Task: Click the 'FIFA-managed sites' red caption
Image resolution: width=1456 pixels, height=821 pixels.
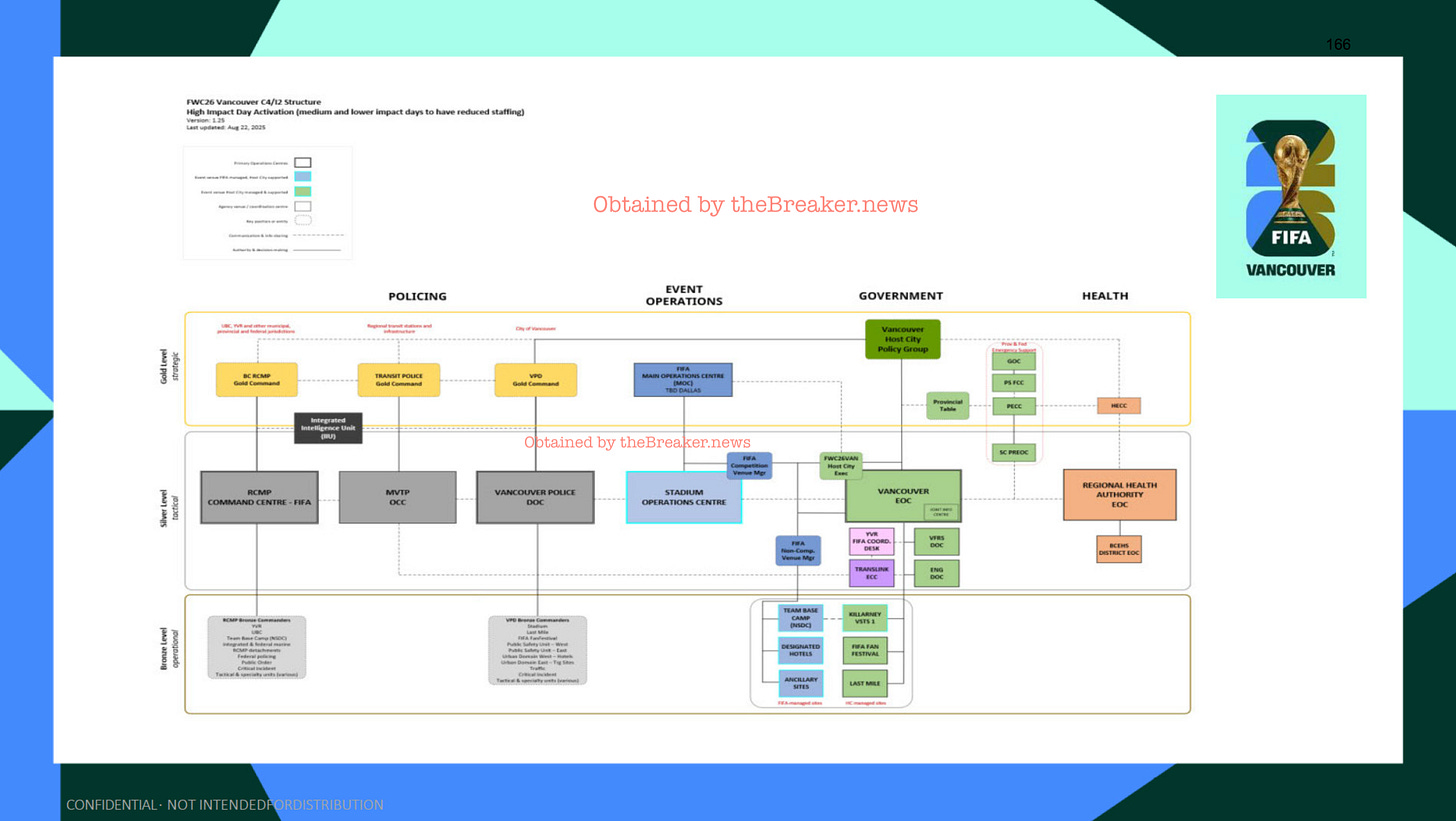Action: coord(800,703)
